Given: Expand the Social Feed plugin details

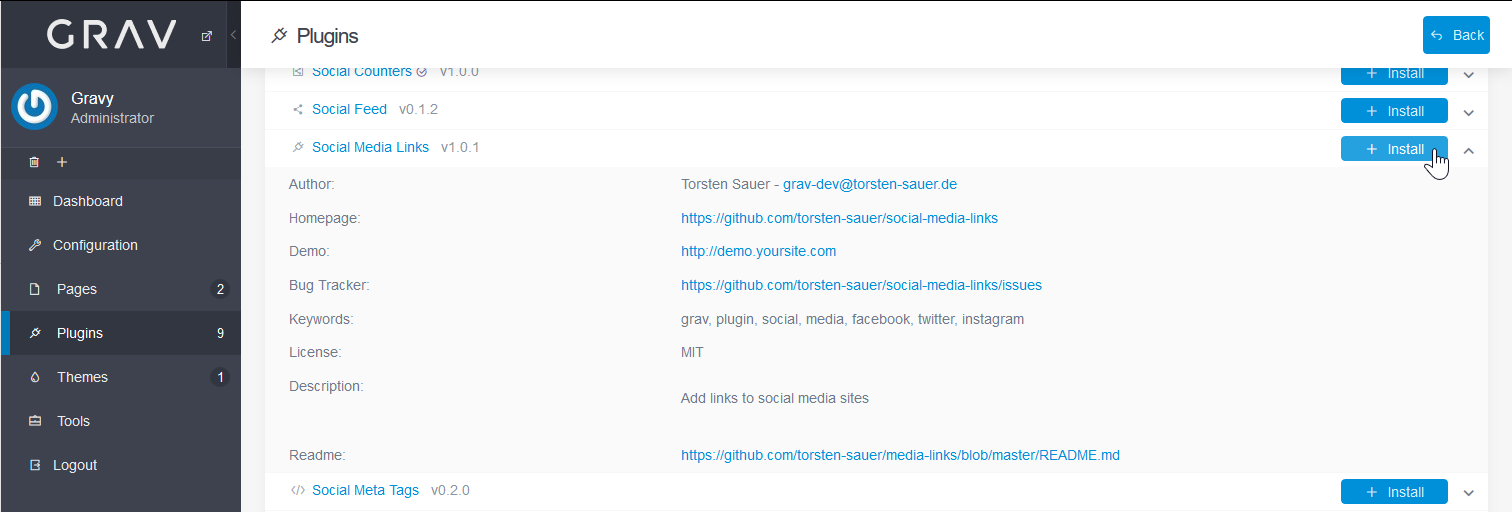Looking at the screenshot, I should coord(1469,112).
